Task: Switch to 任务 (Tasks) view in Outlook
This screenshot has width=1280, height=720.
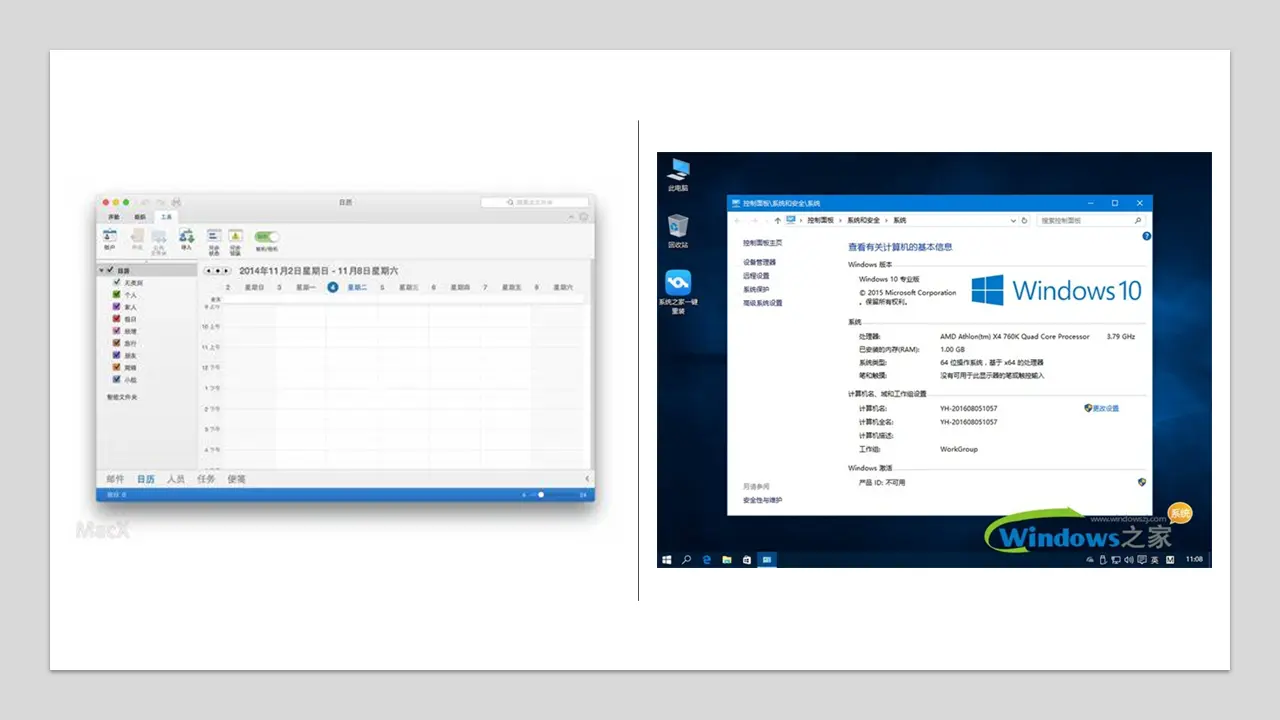Action: pyautogui.click(x=206, y=479)
